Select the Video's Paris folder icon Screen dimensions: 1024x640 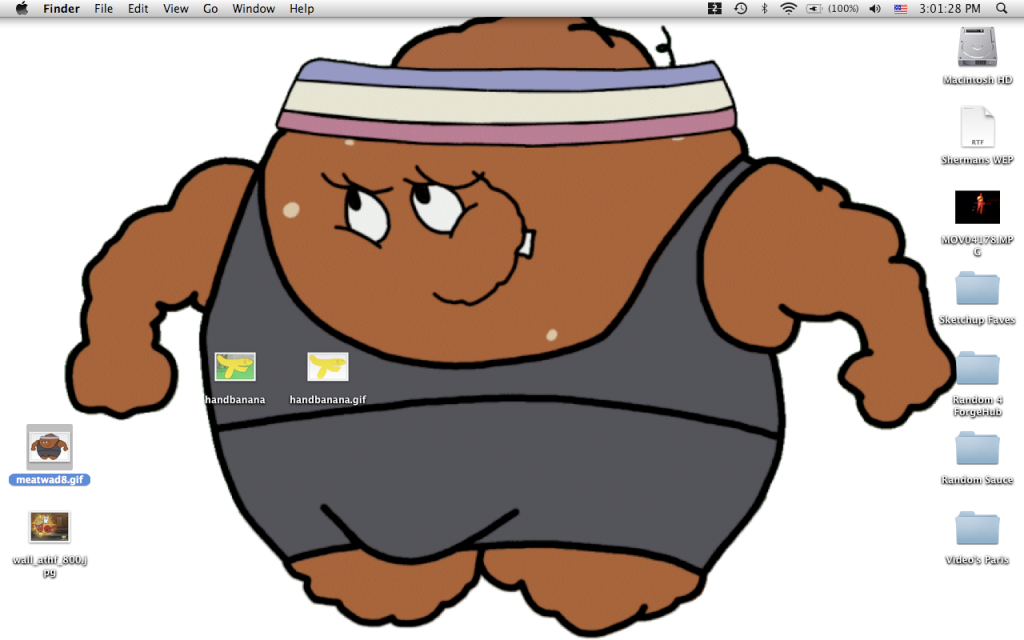click(x=977, y=529)
